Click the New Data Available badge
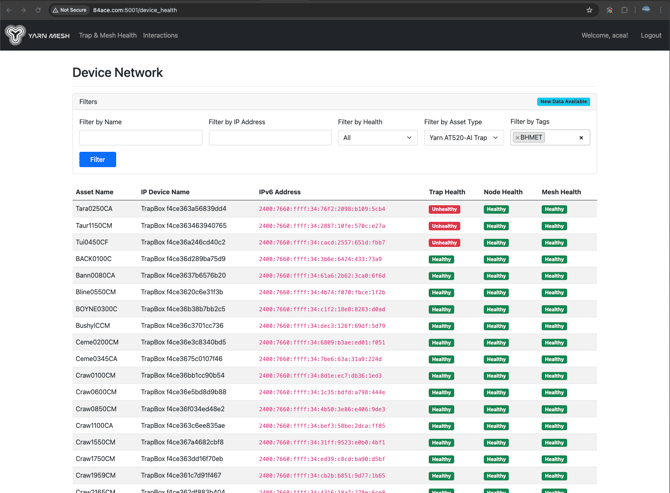The width and height of the screenshot is (670, 493). (x=563, y=102)
